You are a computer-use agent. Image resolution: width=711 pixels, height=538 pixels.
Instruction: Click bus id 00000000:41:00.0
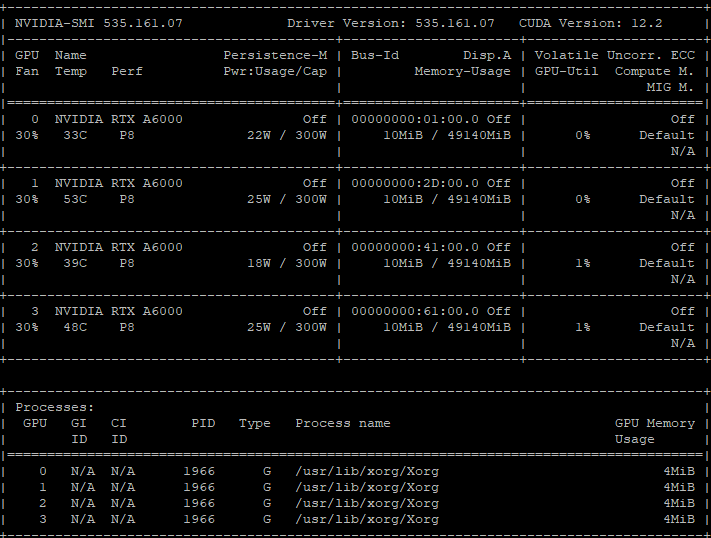[414, 247]
